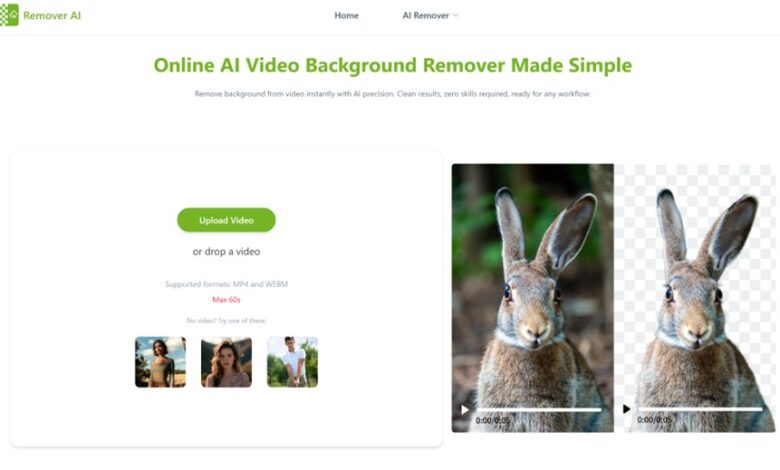Click the Upload Video button
This screenshot has height=470, width=780.
pyautogui.click(x=226, y=220)
